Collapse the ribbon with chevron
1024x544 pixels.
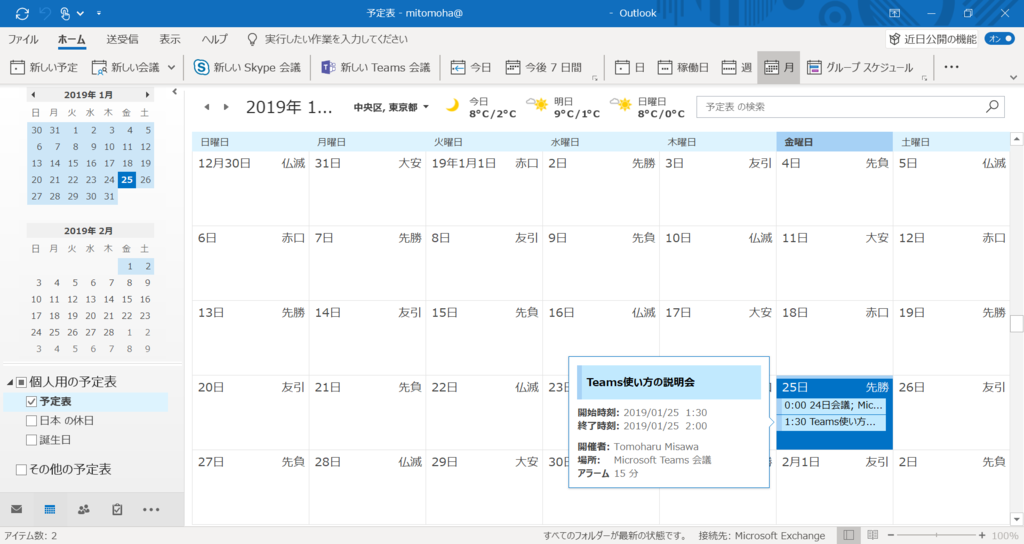tap(1013, 77)
